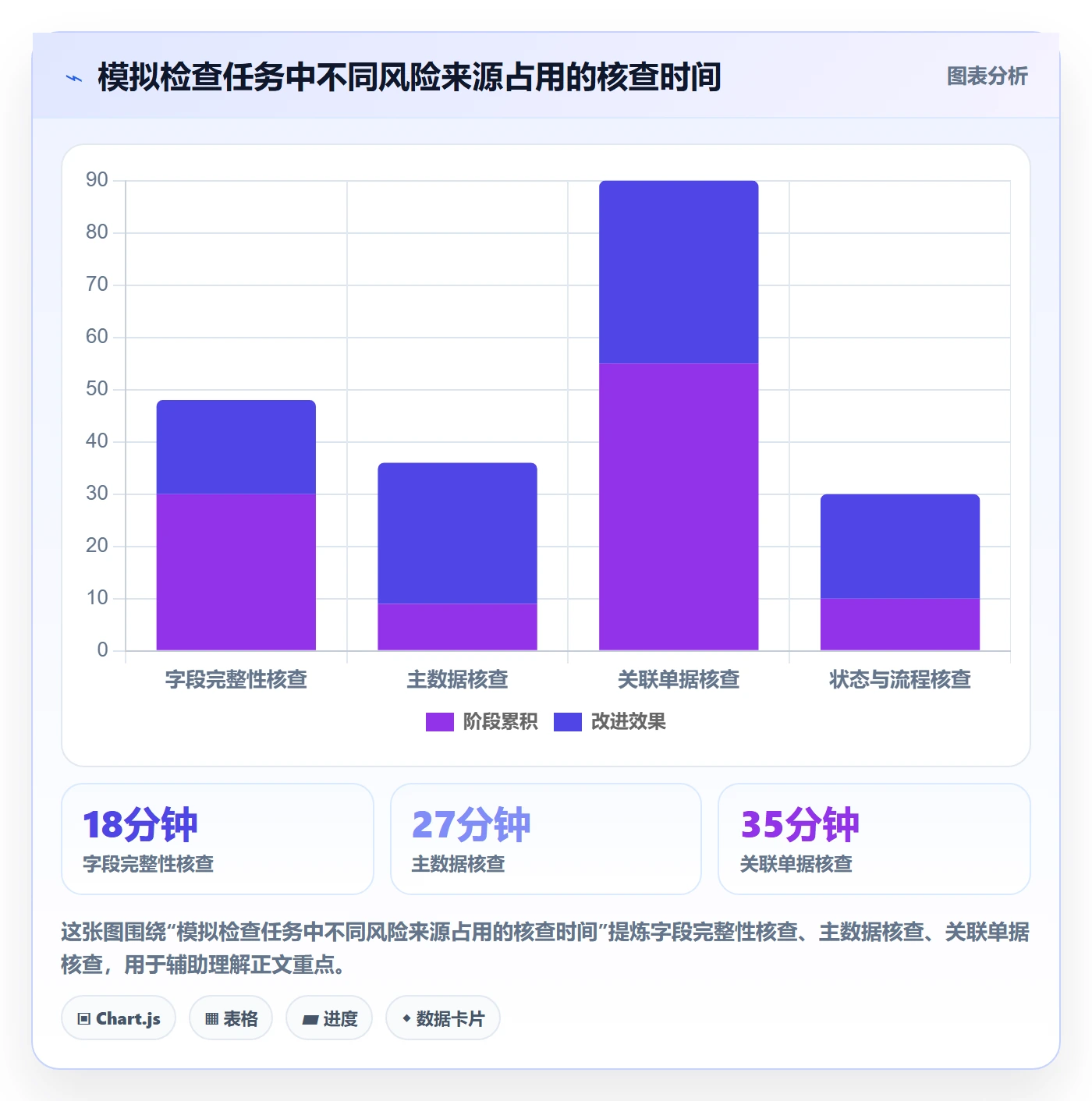The width and height of the screenshot is (1092, 1101).
Task: Toggle the 阶段累积 legend purple swatch
Action: tap(439, 722)
